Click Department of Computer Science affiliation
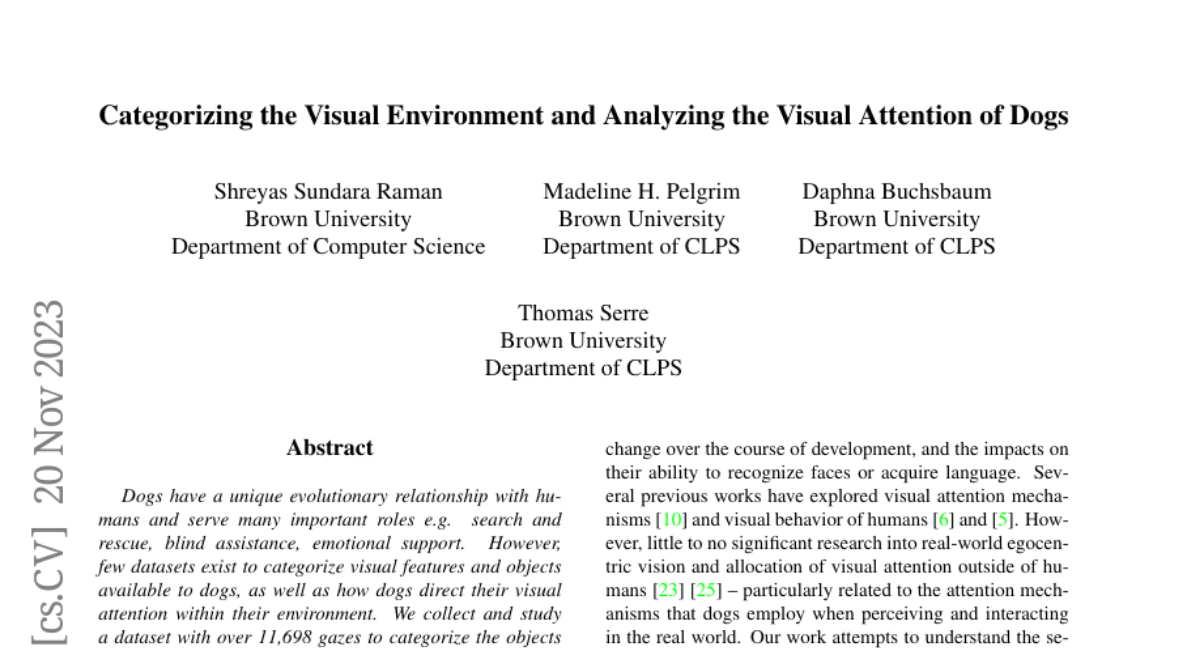This screenshot has height=648, width=1200. click(328, 246)
